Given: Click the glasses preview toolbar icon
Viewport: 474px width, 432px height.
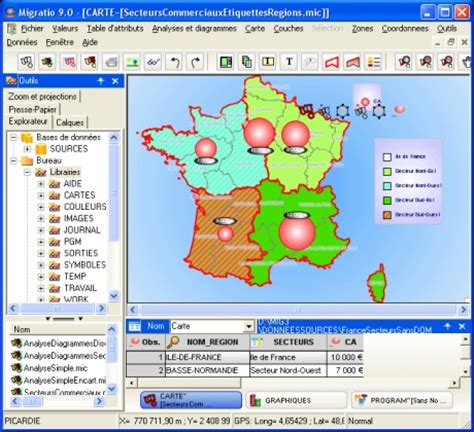Looking at the screenshot, I should coord(153,62).
